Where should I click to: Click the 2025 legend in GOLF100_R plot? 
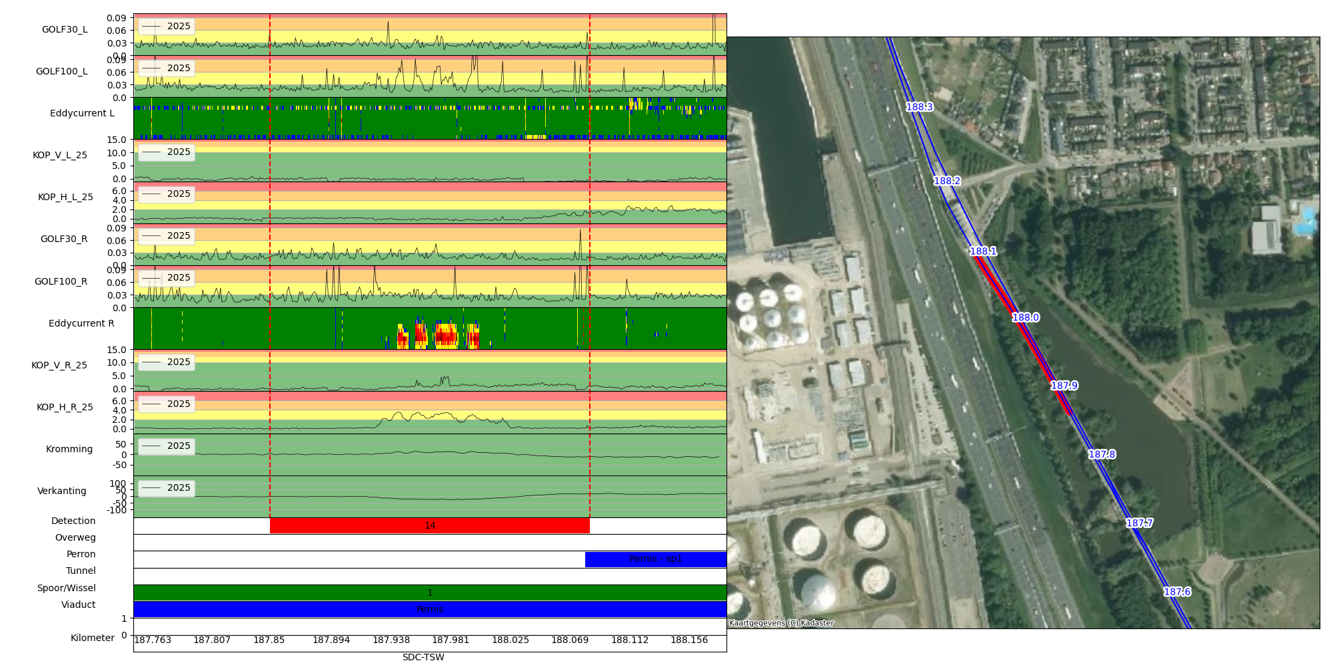(165, 278)
